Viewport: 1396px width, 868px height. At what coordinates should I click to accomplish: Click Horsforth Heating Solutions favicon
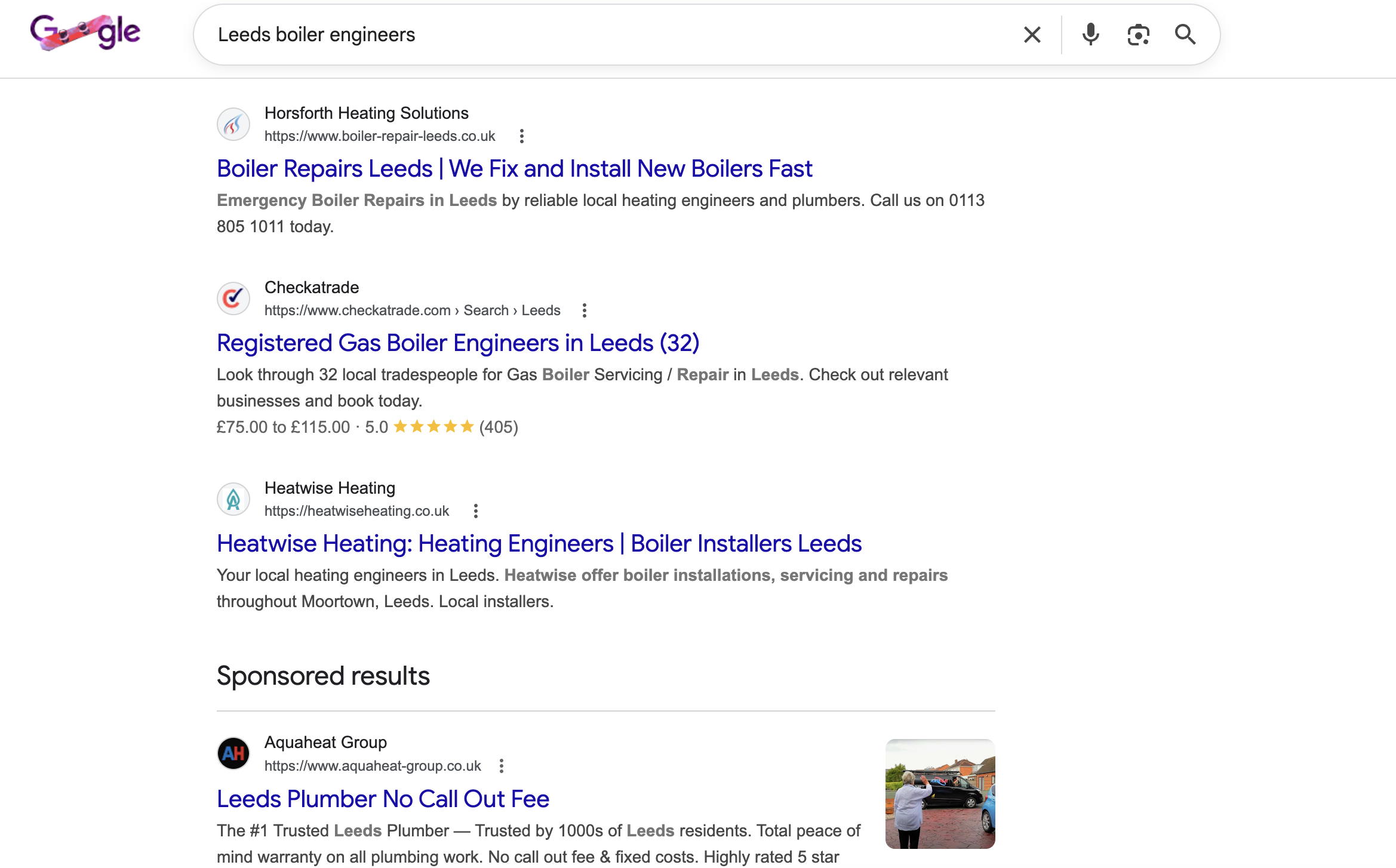pos(233,124)
